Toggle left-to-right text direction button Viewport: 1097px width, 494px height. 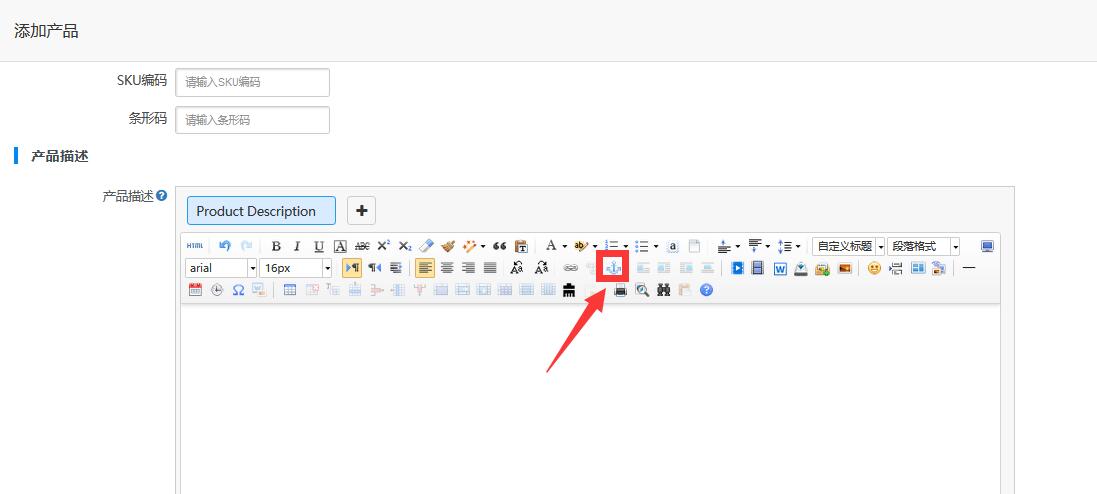click(352, 267)
